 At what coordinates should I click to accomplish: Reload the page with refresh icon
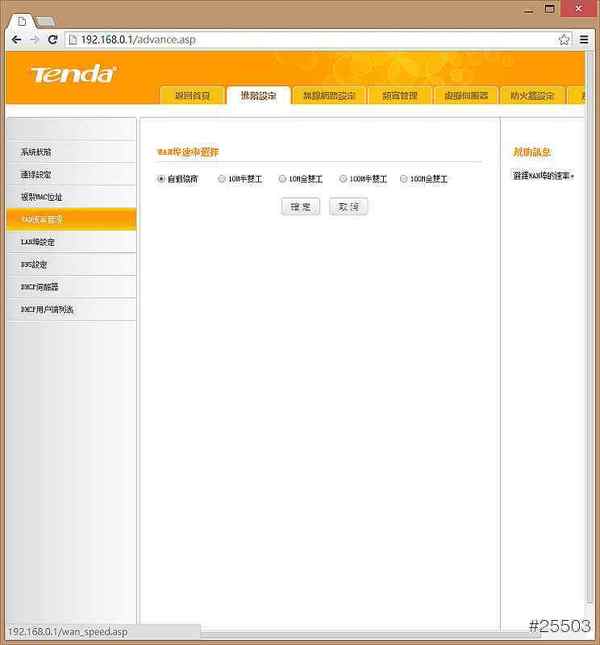click(x=52, y=40)
